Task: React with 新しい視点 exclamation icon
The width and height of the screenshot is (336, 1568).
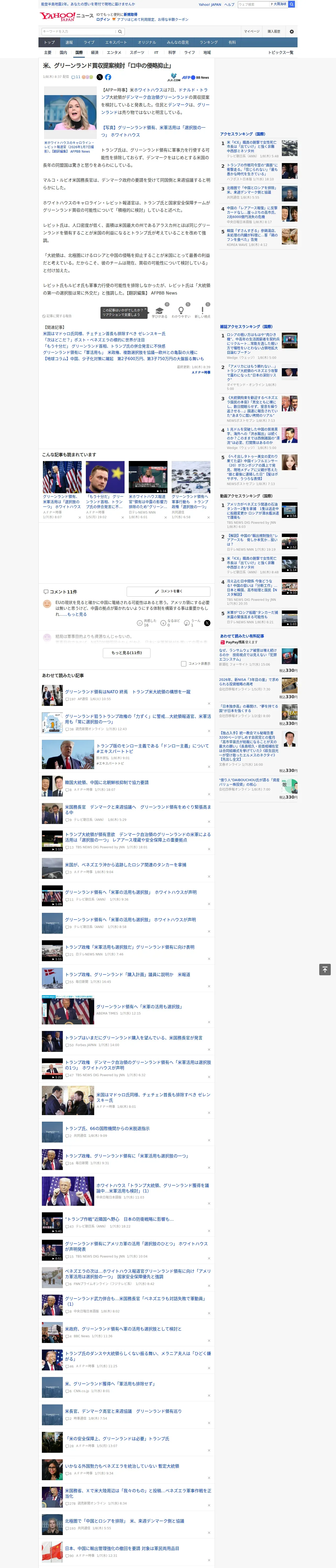Action: tap(203, 310)
